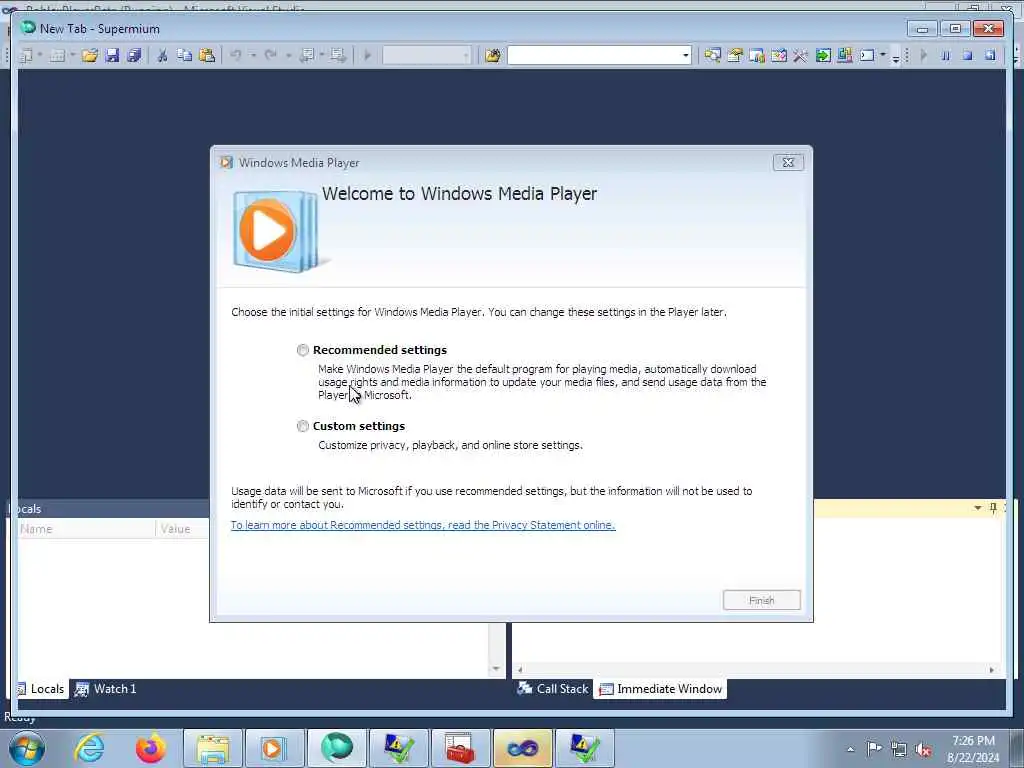Click the Value column header in Locals
This screenshot has height=768, width=1024.
pos(183,529)
